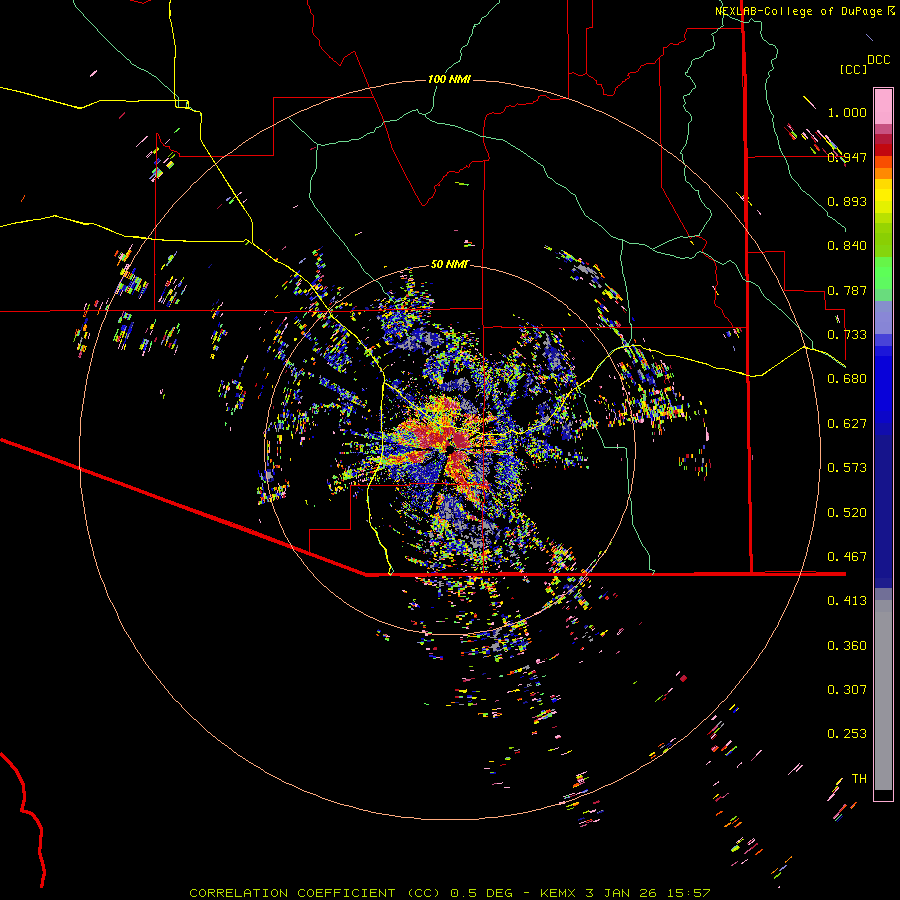Click the [CC] units label
Screen dimensions: 900x900
(853, 69)
